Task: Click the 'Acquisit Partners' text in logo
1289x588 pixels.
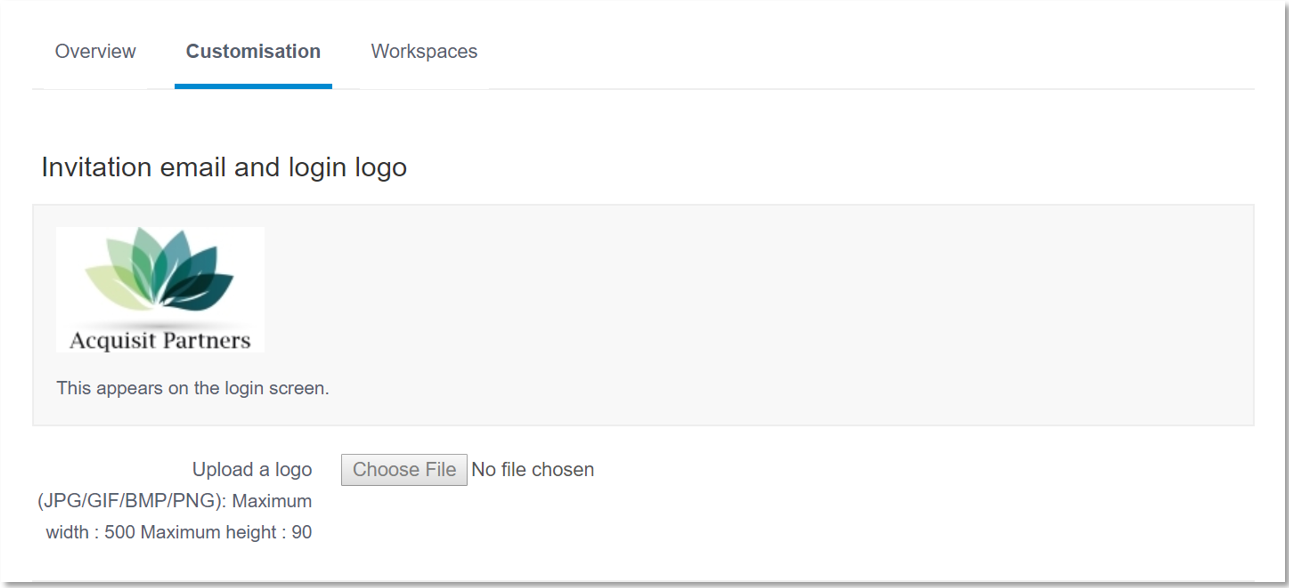Action: click(160, 340)
